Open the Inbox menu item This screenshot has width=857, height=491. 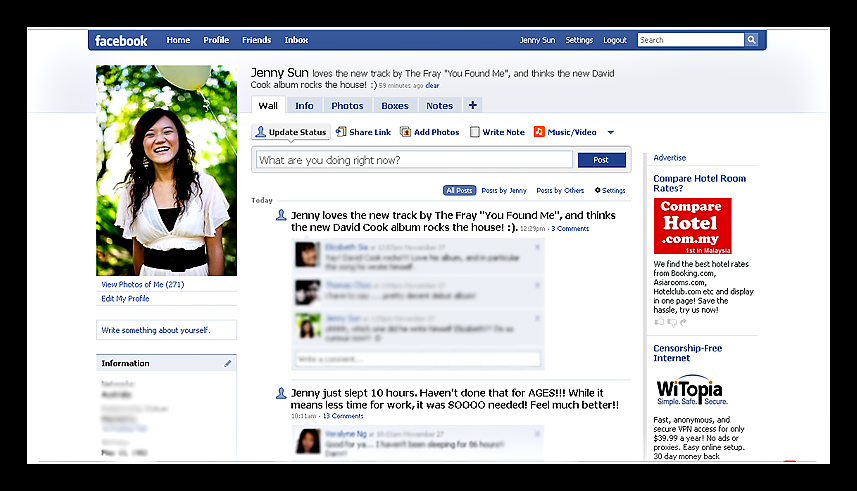[296, 40]
